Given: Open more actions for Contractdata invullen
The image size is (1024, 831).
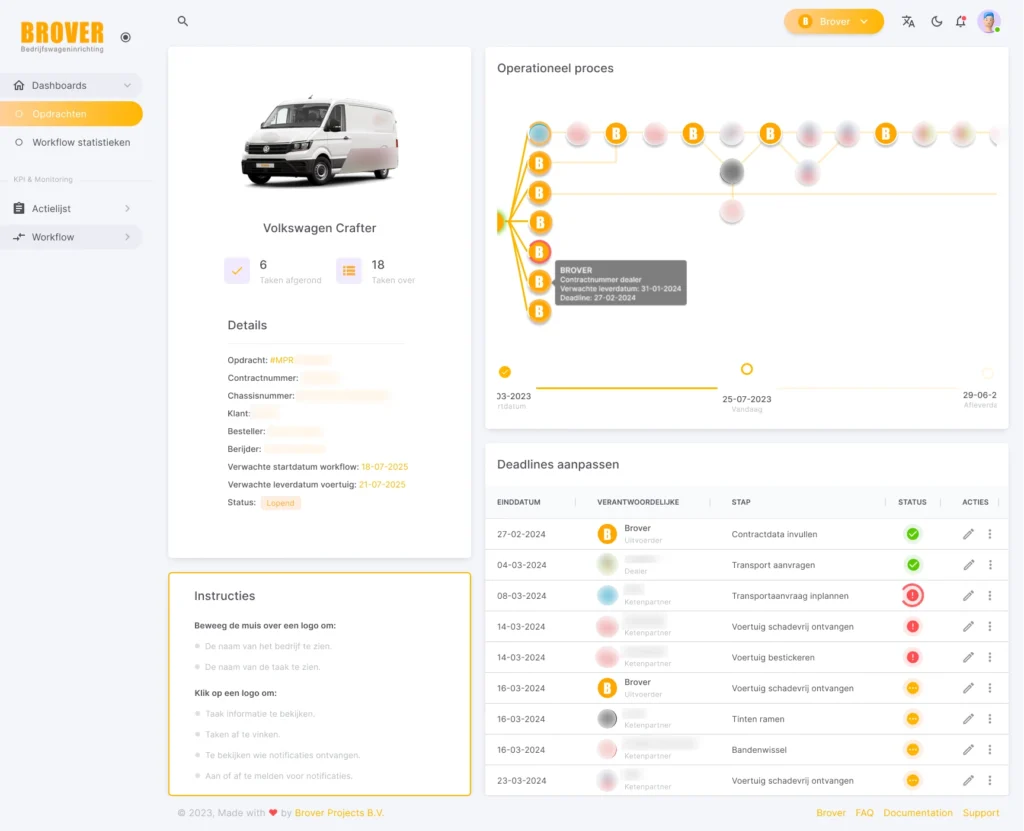Looking at the screenshot, I should (x=990, y=534).
